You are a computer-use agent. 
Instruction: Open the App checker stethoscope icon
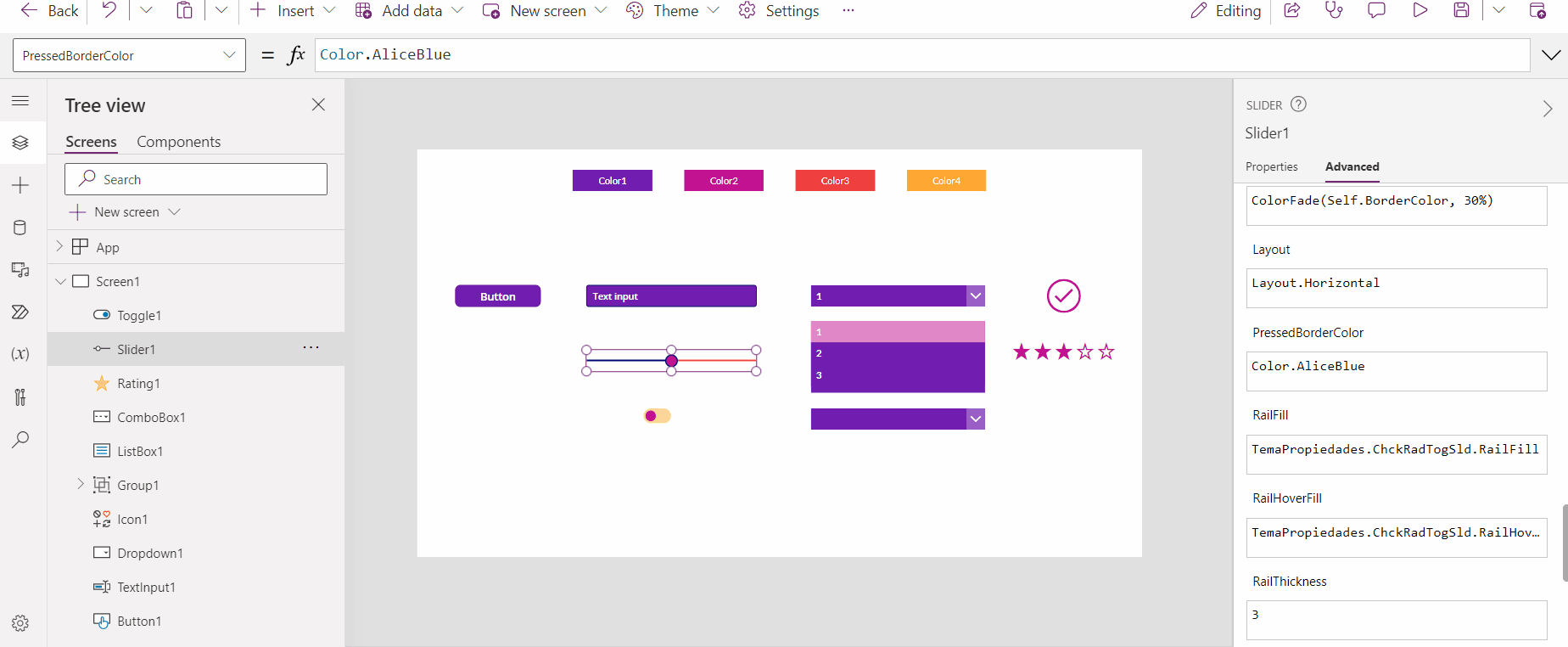(1335, 10)
